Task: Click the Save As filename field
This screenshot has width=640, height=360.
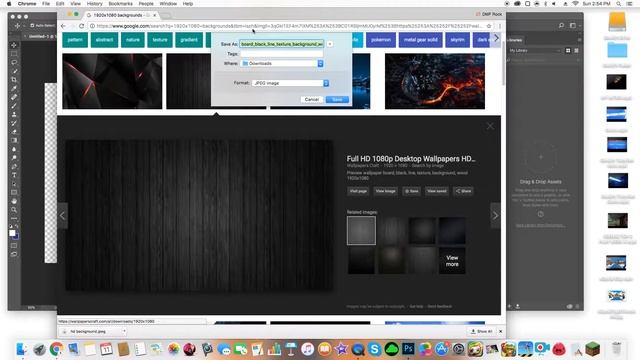Action: [282, 44]
